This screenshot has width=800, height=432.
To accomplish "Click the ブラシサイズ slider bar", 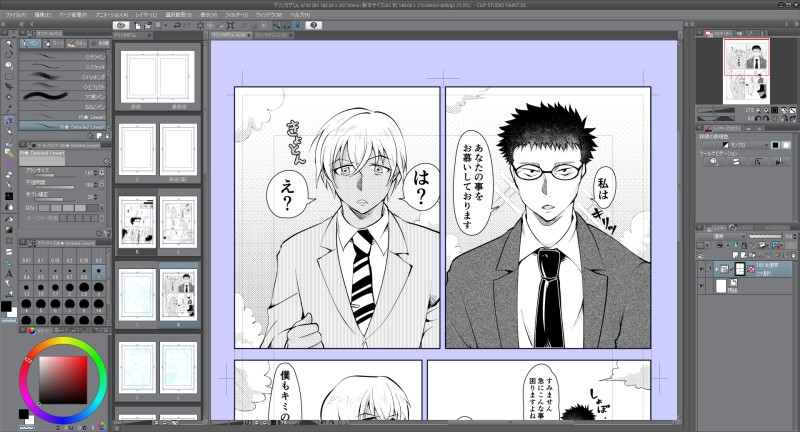I will pos(56,176).
